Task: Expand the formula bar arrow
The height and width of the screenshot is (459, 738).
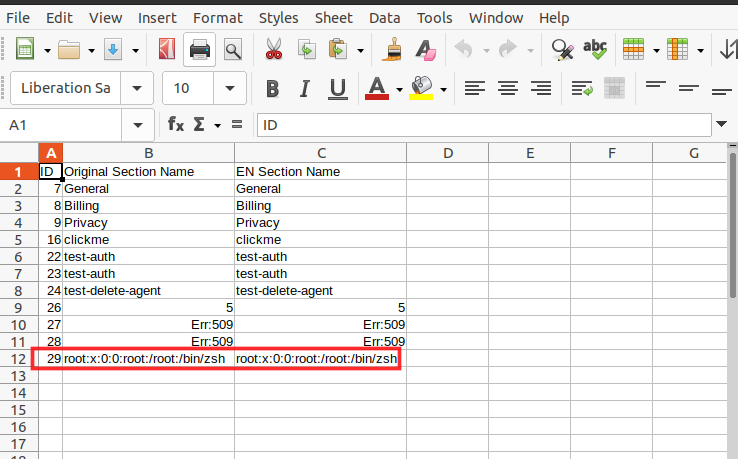Action: coord(721,124)
